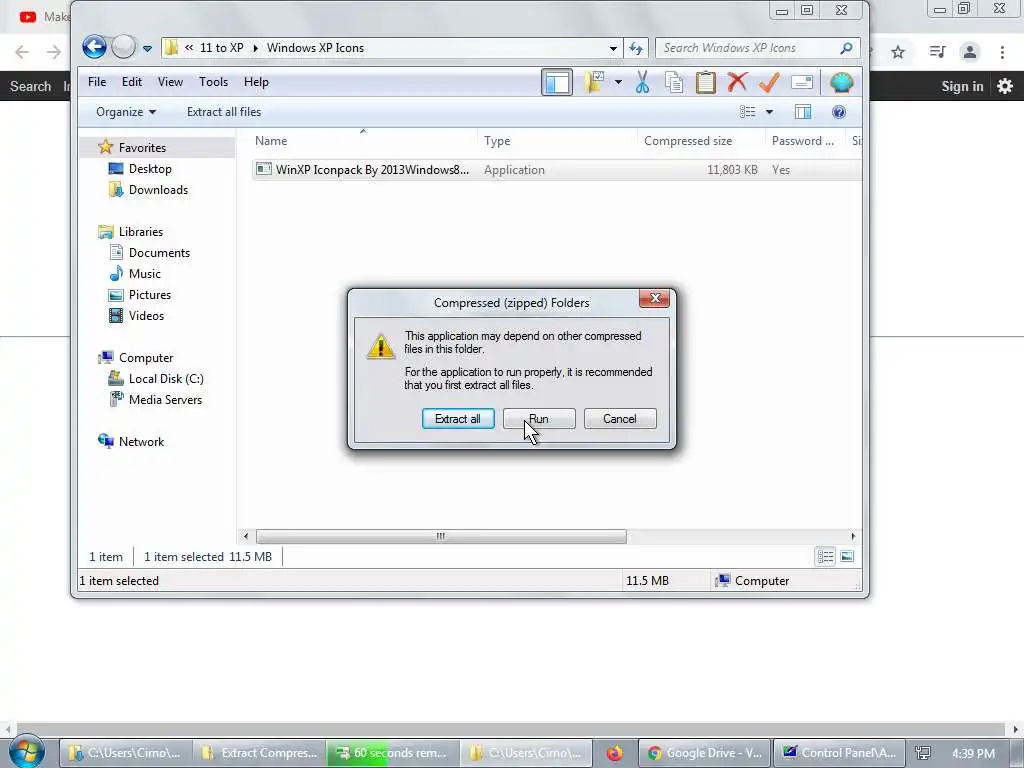Click the red X Delete icon
This screenshot has height=768, width=1024.
737,82
